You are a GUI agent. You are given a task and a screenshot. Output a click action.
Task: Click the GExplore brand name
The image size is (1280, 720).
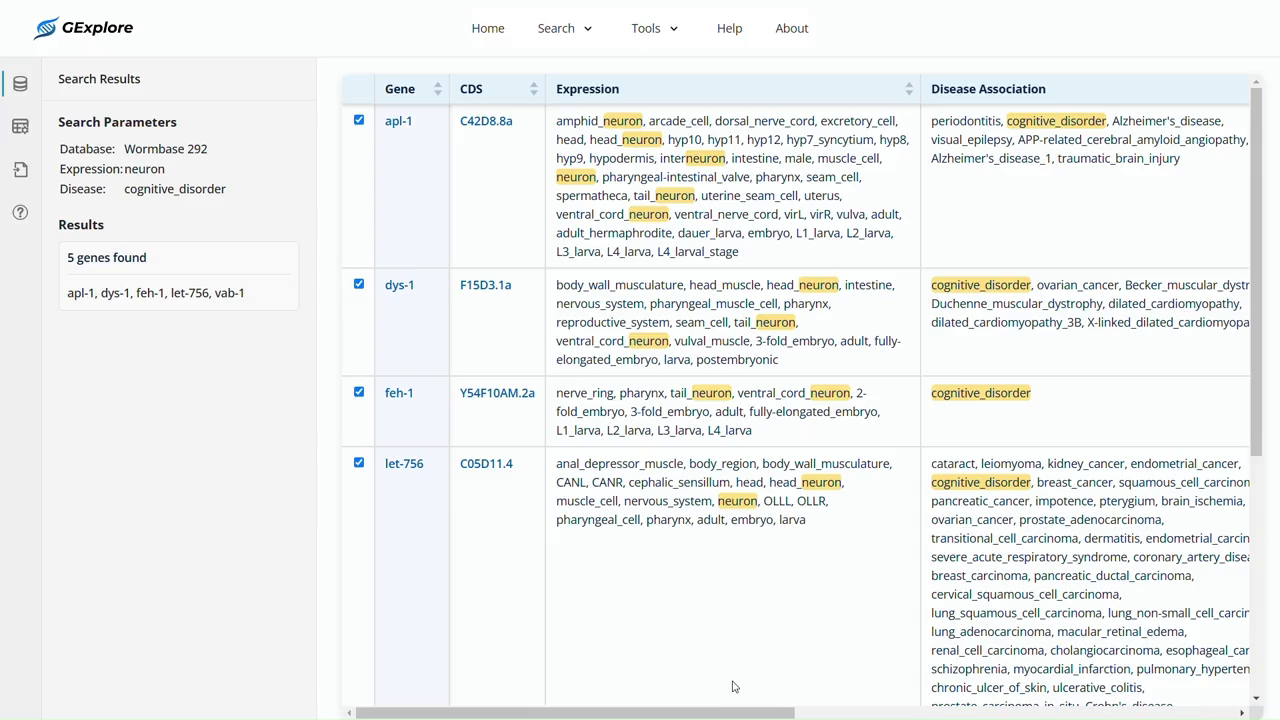pos(97,28)
